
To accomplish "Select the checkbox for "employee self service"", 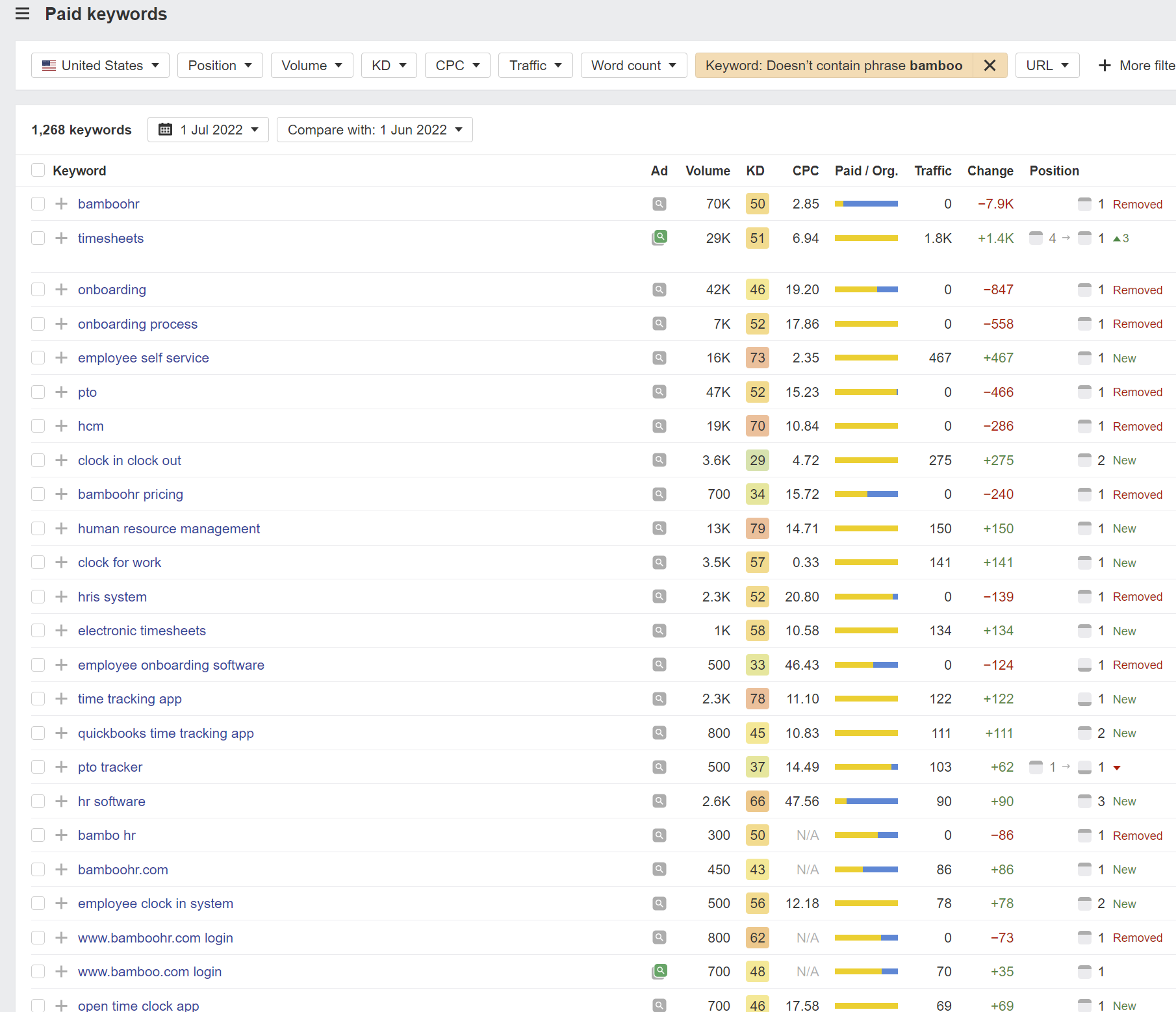I will 38,357.
